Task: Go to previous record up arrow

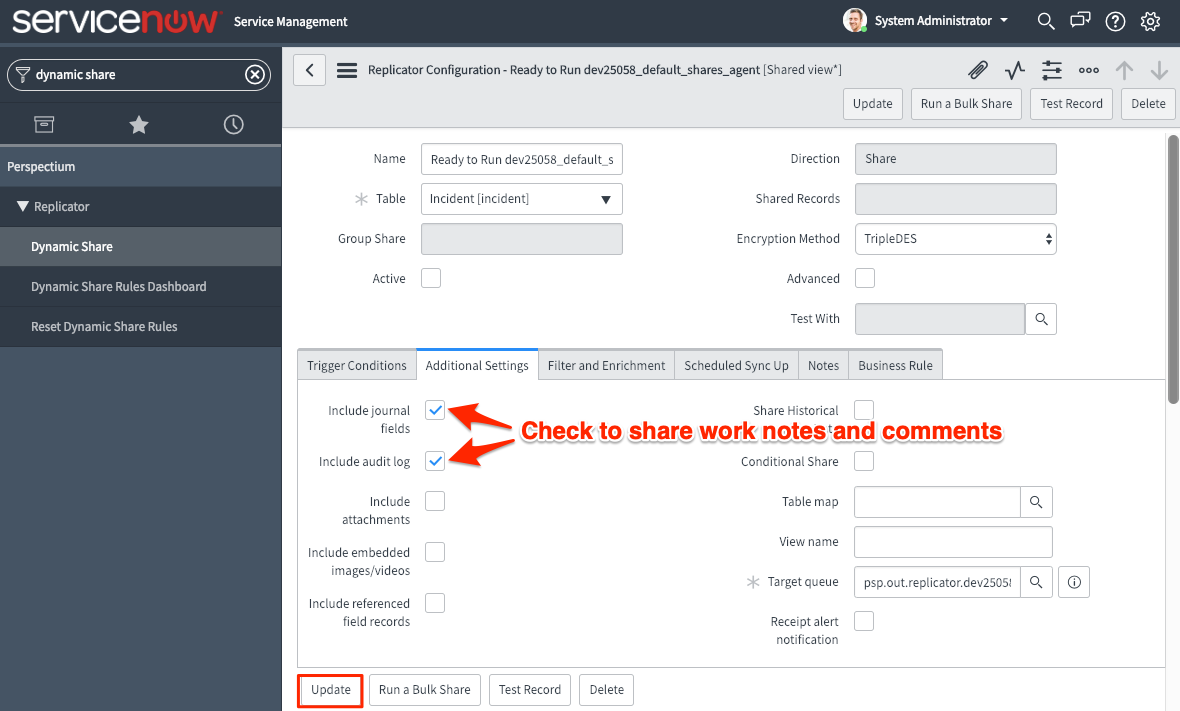Action: [1124, 70]
